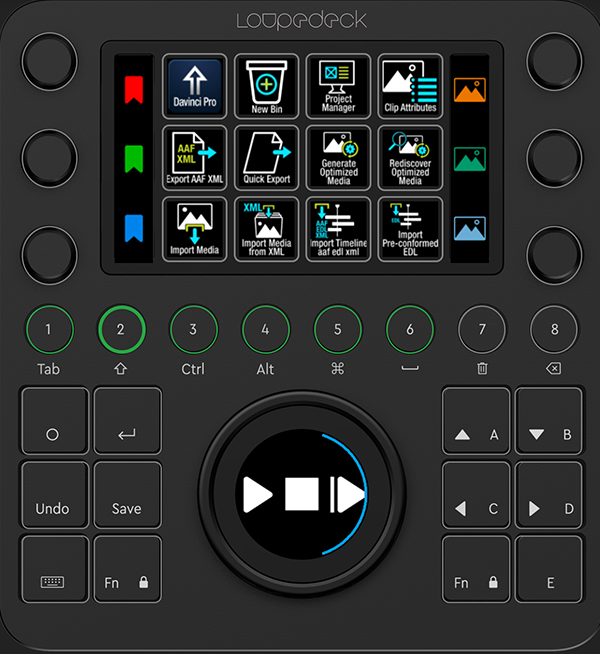600x654 pixels.
Task: Click the right arrow D button
Action: pos(549,495)
